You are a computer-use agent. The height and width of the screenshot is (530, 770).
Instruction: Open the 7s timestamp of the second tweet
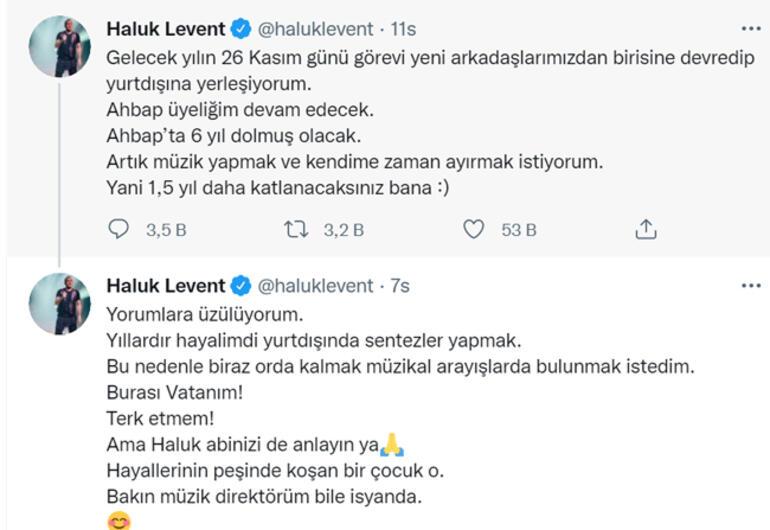(400, 286)
